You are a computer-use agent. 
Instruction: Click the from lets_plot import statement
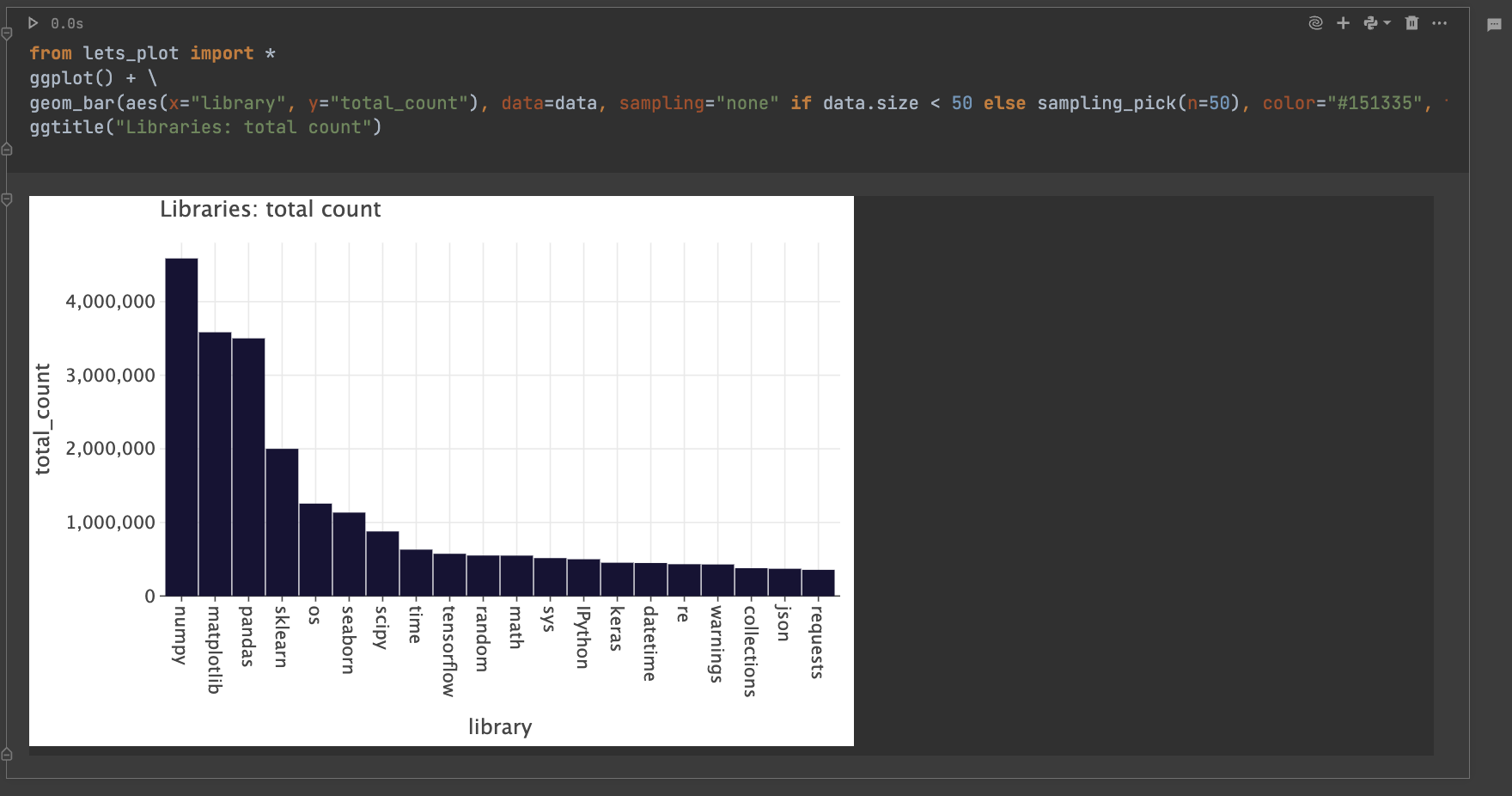(150, 52)
